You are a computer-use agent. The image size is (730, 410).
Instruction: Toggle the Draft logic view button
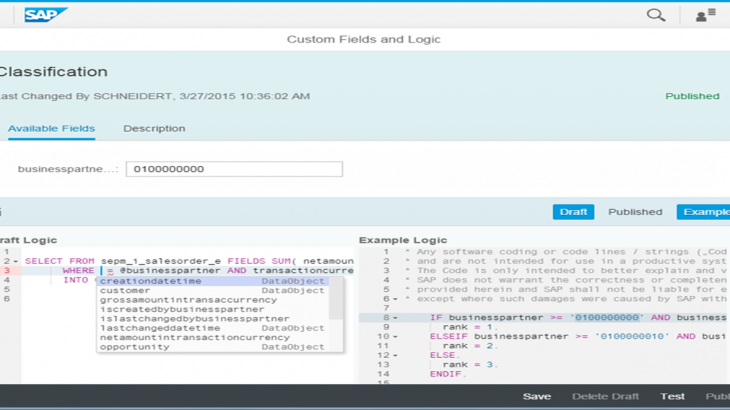point(573,212)
